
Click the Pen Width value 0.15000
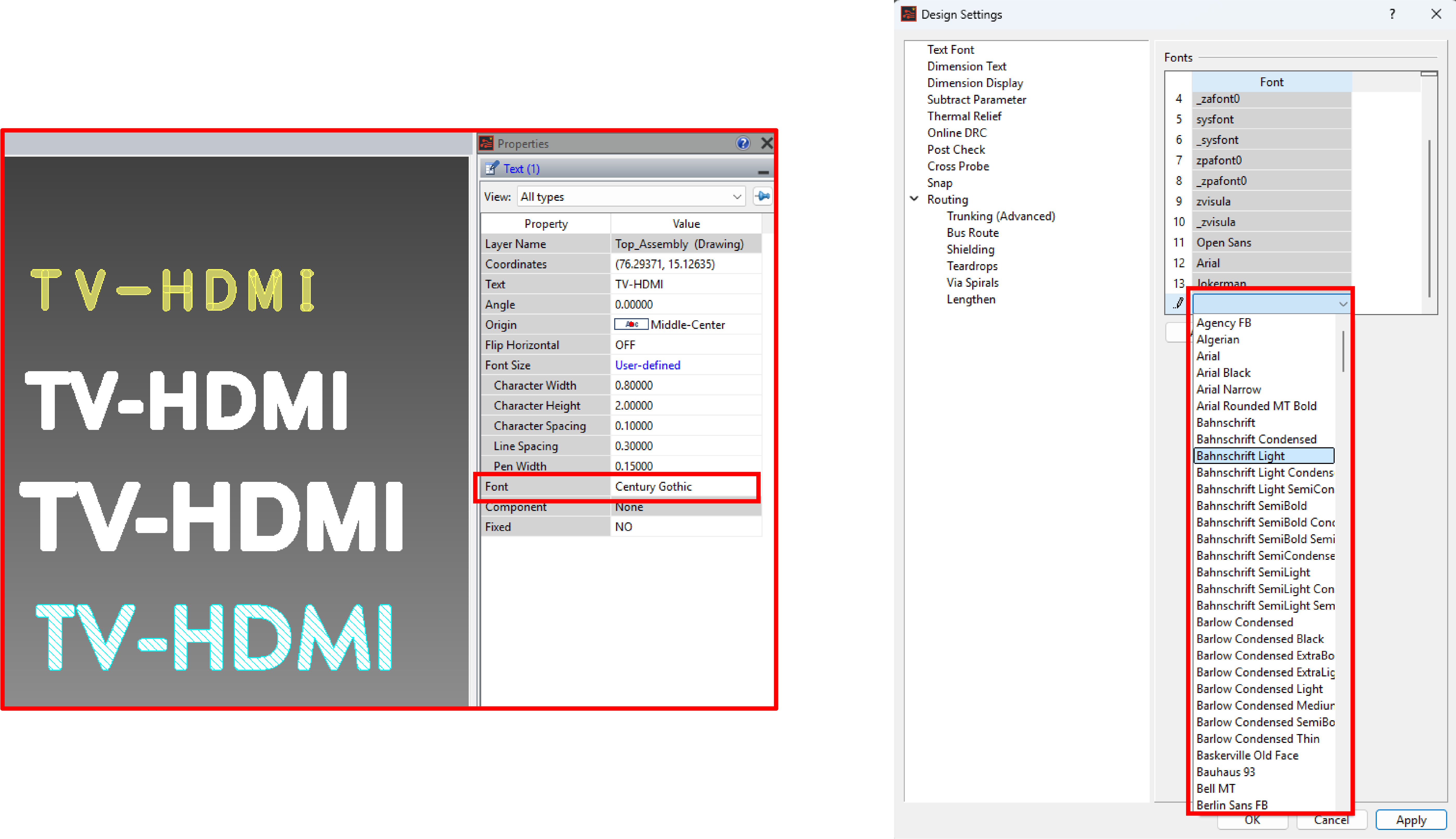[686, 466]
